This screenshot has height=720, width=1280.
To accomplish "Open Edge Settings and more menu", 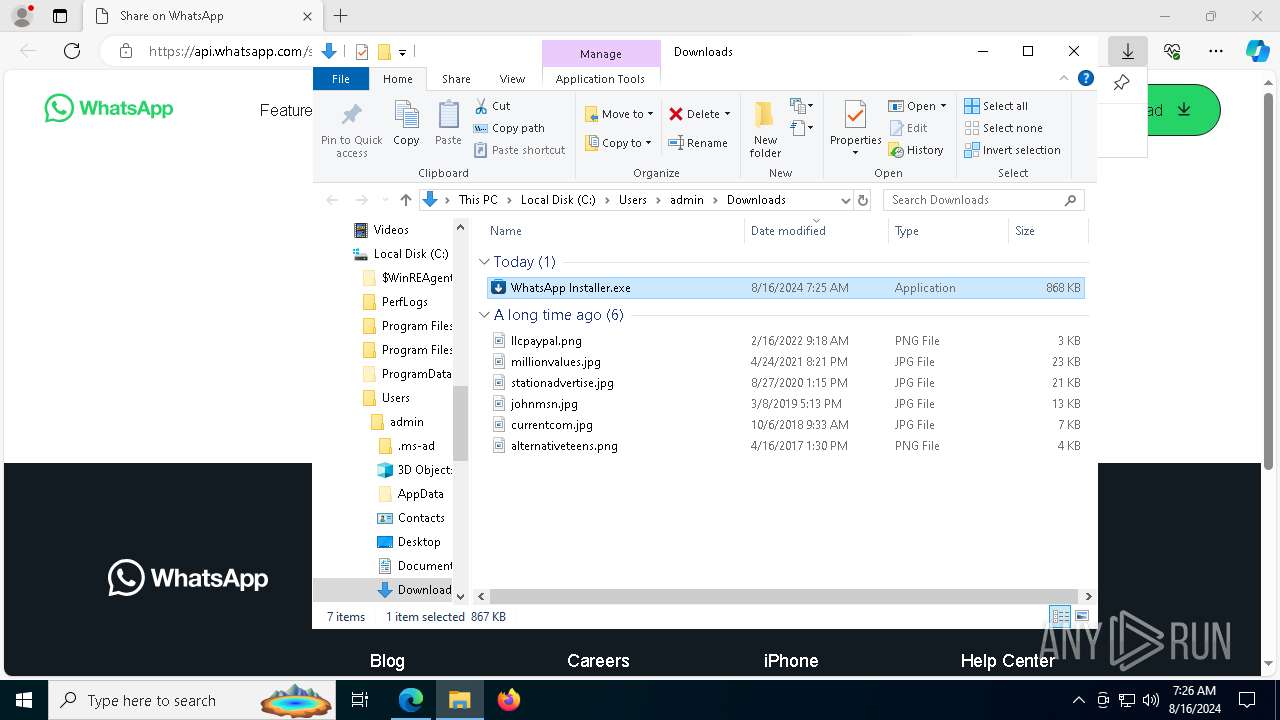I will click(1216, 51).
